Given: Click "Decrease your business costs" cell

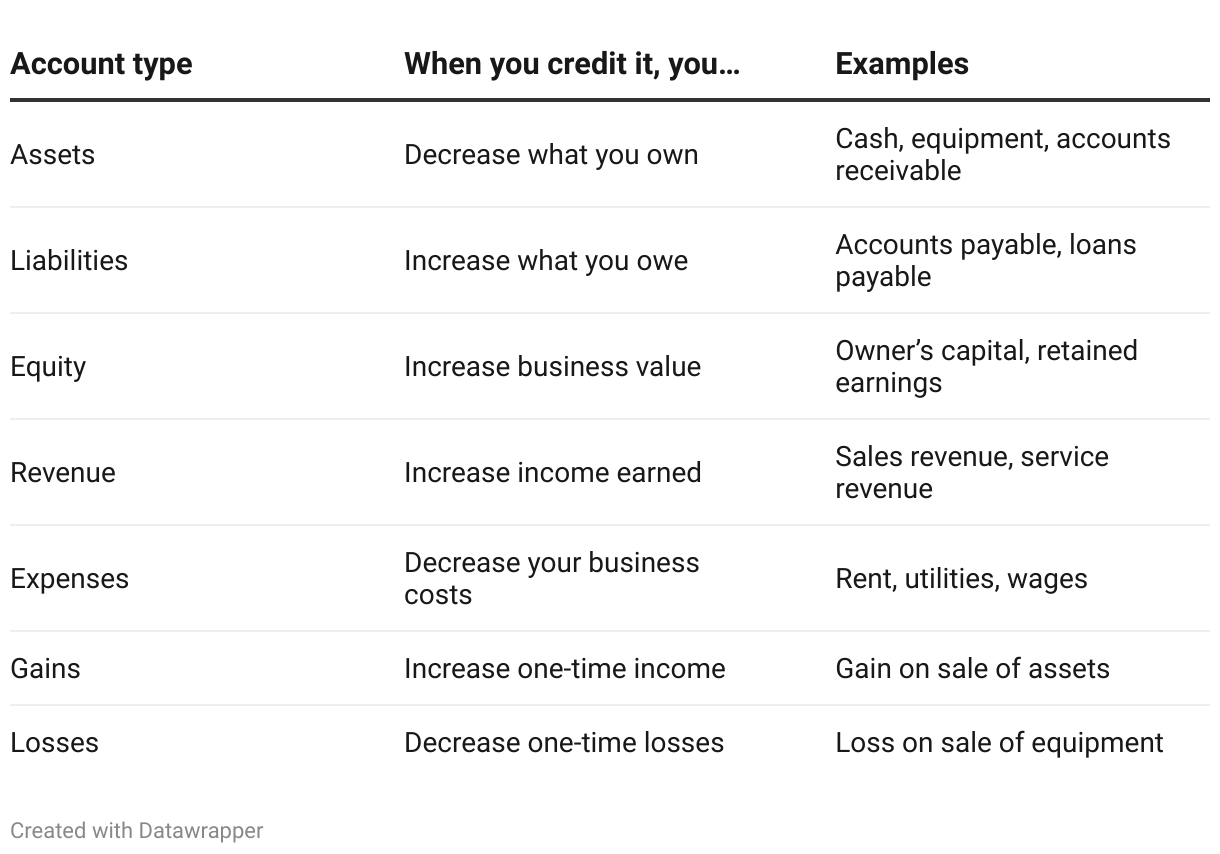Looking at the screenshot, I should [x=552, y=578].
